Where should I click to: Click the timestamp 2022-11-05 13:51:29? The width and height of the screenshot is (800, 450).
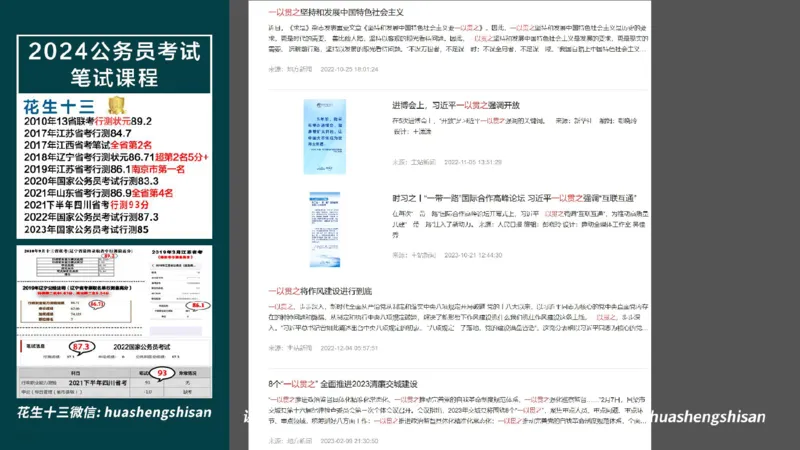[472, 162]
